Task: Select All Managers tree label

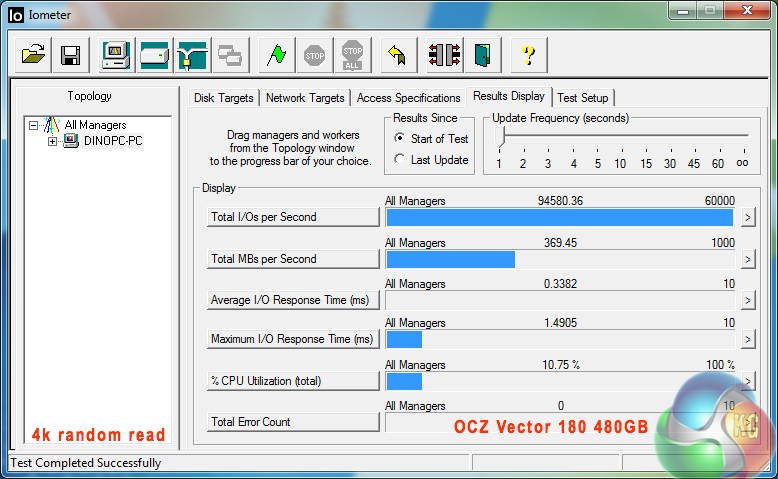Action: point(95,125)
